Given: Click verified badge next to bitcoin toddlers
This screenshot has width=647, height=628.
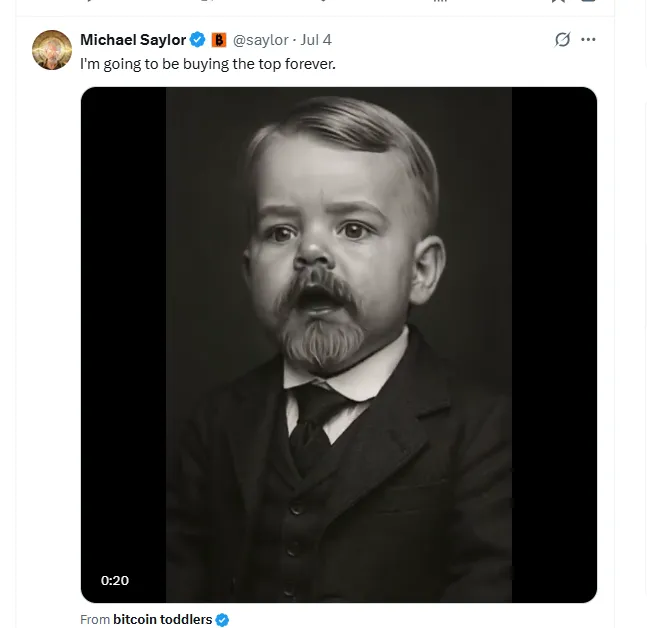Looking at the screenshot, I should click(222, 620).
